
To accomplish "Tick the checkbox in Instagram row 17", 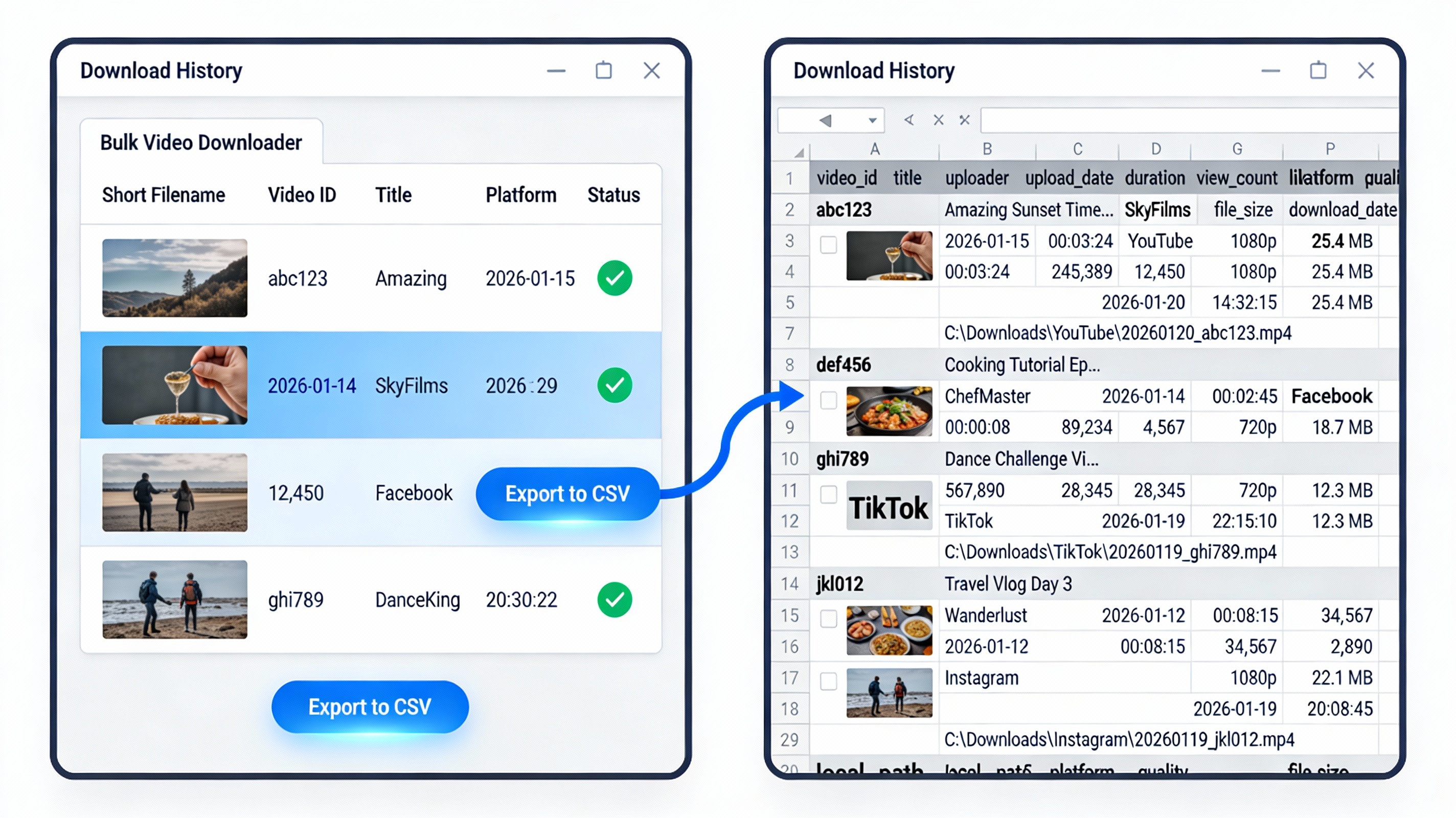I will click(829, 681).
